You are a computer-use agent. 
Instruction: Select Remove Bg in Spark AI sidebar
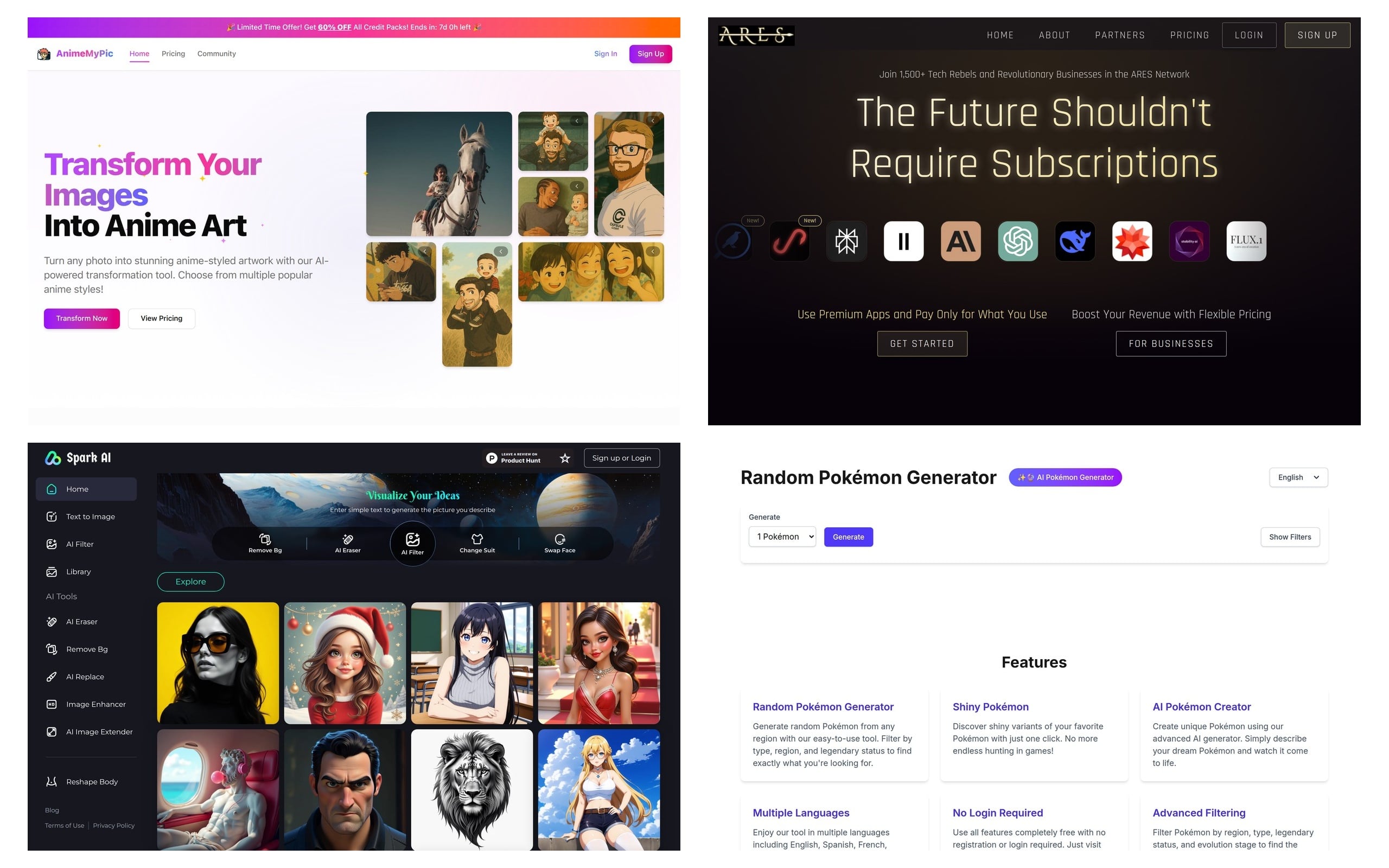tap(86, 649)
